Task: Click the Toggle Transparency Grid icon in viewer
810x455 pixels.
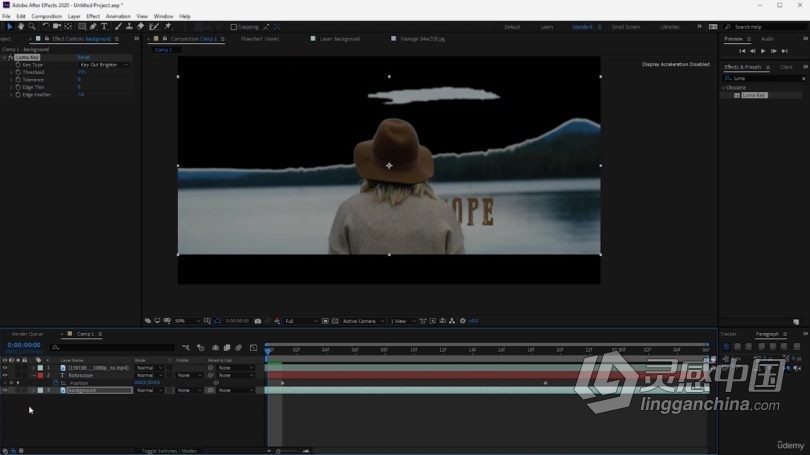Action: tap(335, 321)
